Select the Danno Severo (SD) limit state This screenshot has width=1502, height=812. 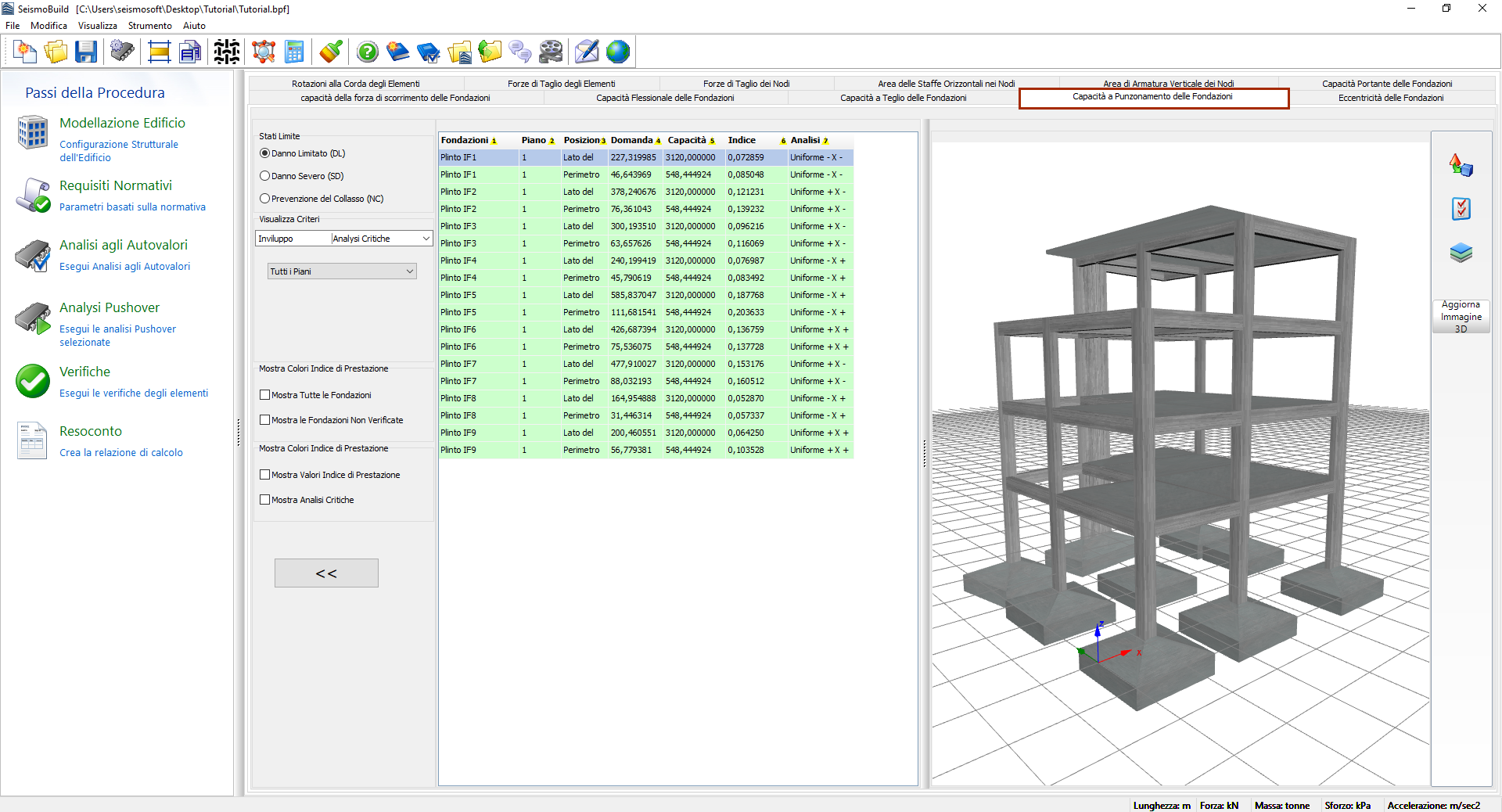[x=265, y=176]
